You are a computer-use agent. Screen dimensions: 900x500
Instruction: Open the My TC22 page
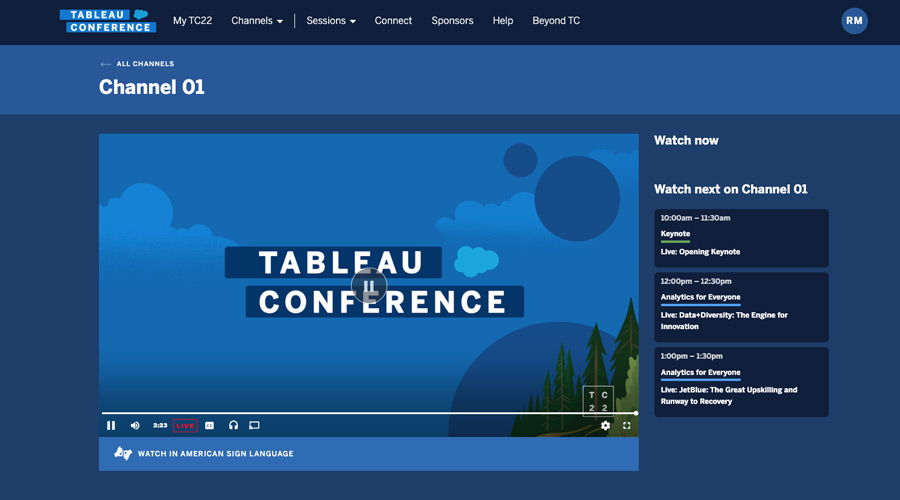click(x=192, y=21)
